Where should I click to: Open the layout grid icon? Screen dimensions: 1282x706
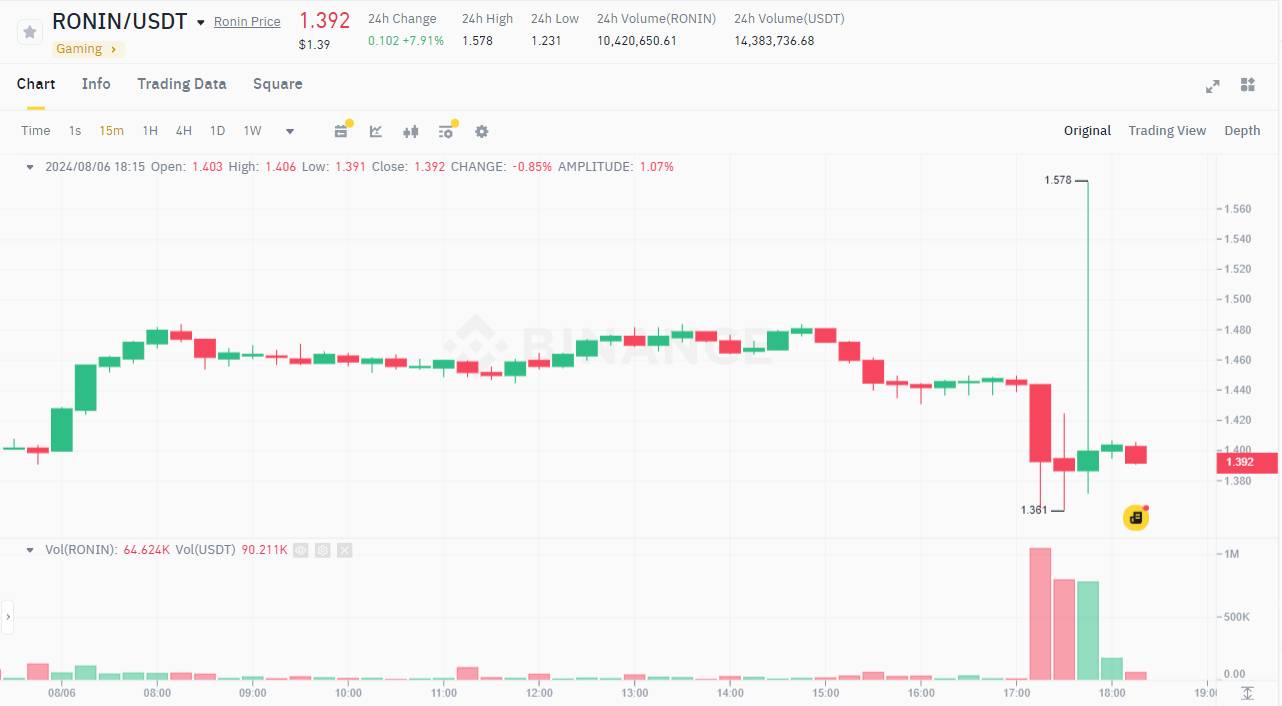click(x=1247, y=85)
